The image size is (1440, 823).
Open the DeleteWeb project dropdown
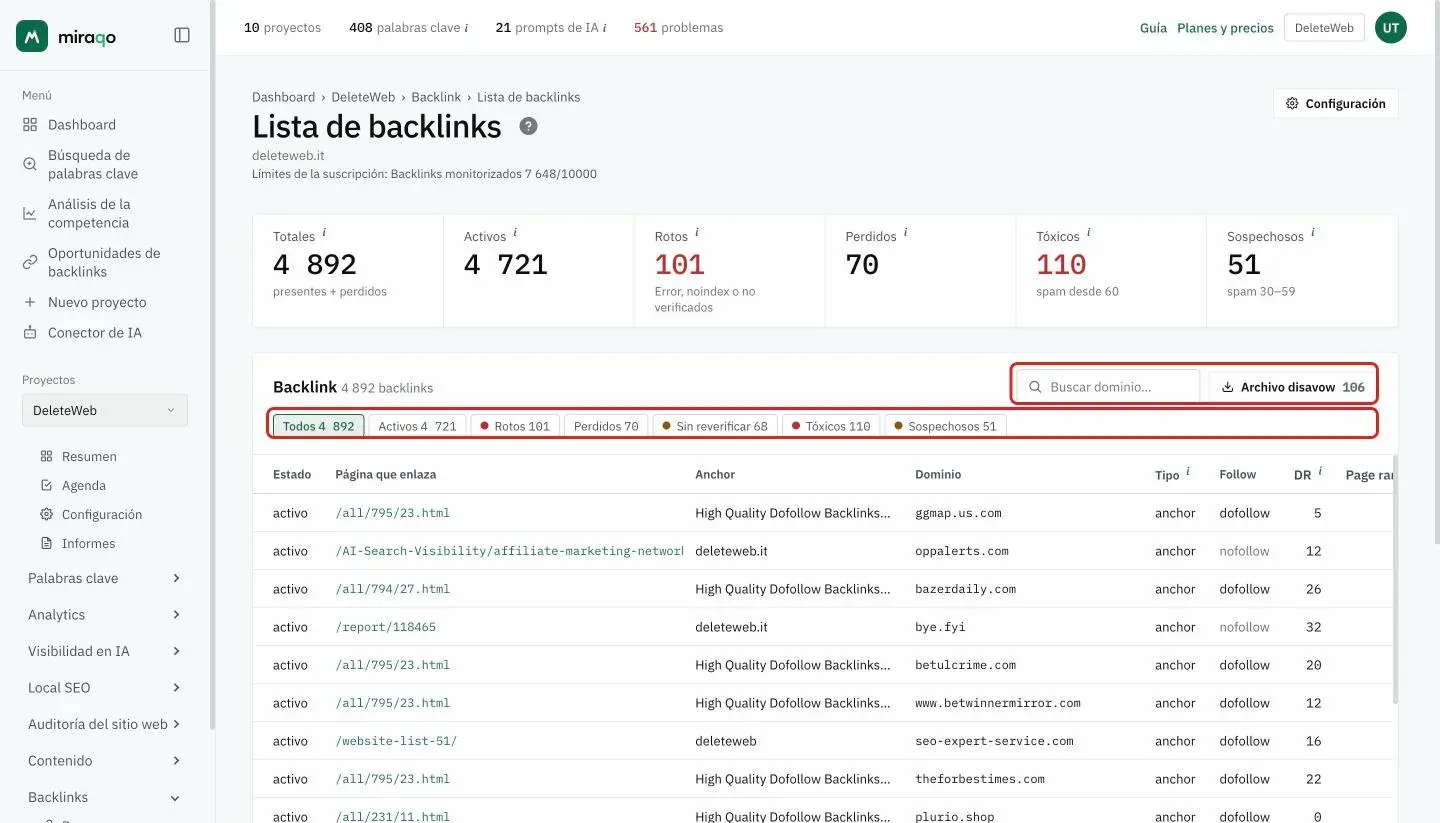[x=104, y=410]
